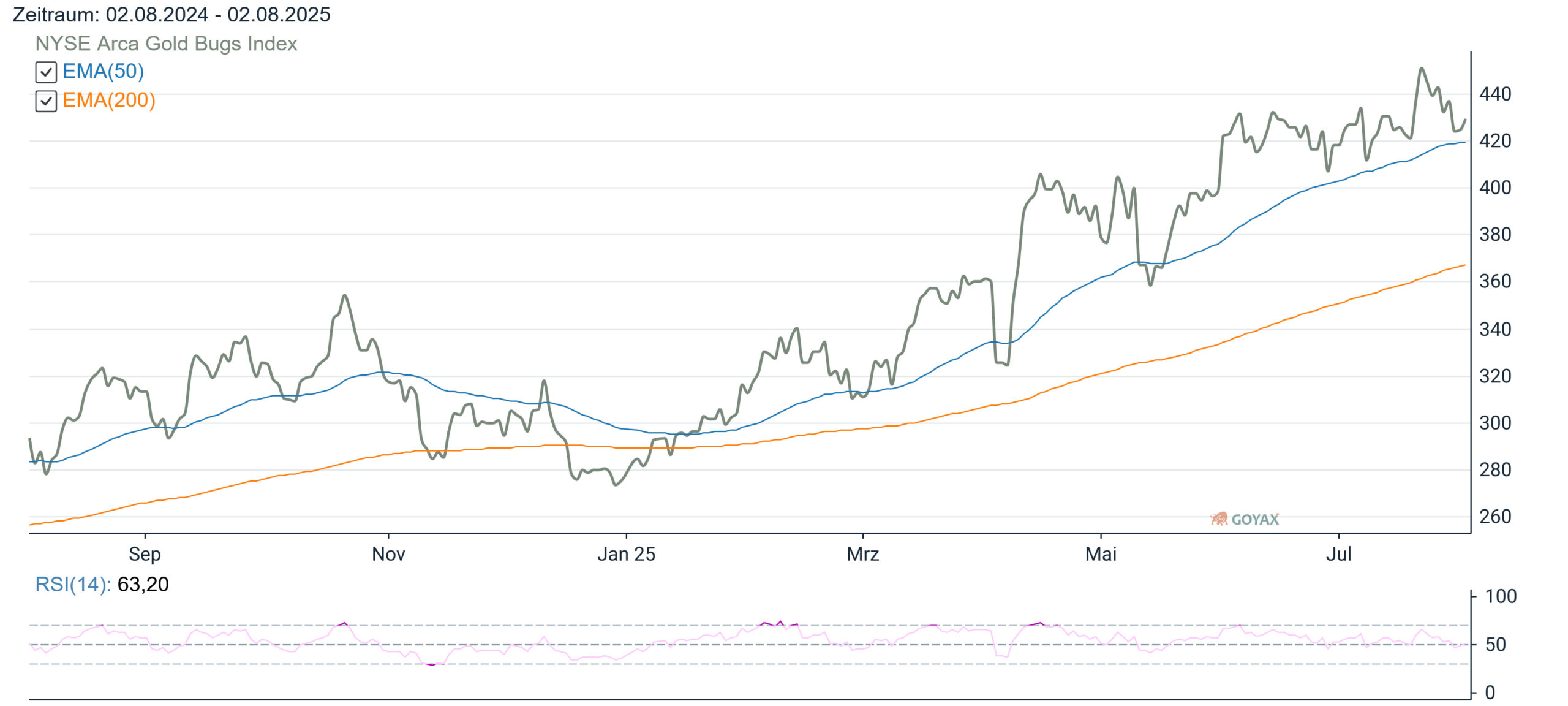Screen dimensions: 1568x706
Task: Select the NYSE Arca Gold Bugs Index title
Action: click(x=166, y=44)
